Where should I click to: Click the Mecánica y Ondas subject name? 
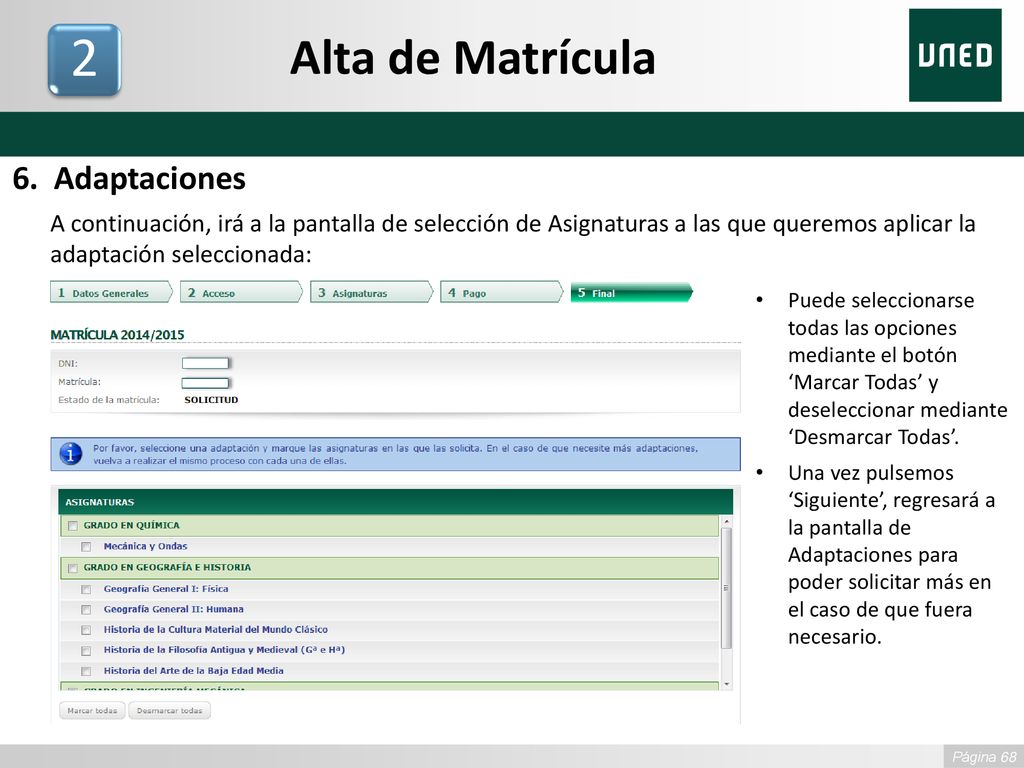tap(145, 546)
